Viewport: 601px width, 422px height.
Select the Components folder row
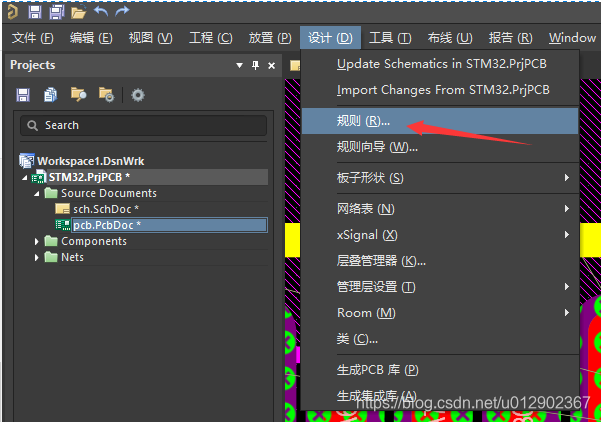[x=94, y=241]
